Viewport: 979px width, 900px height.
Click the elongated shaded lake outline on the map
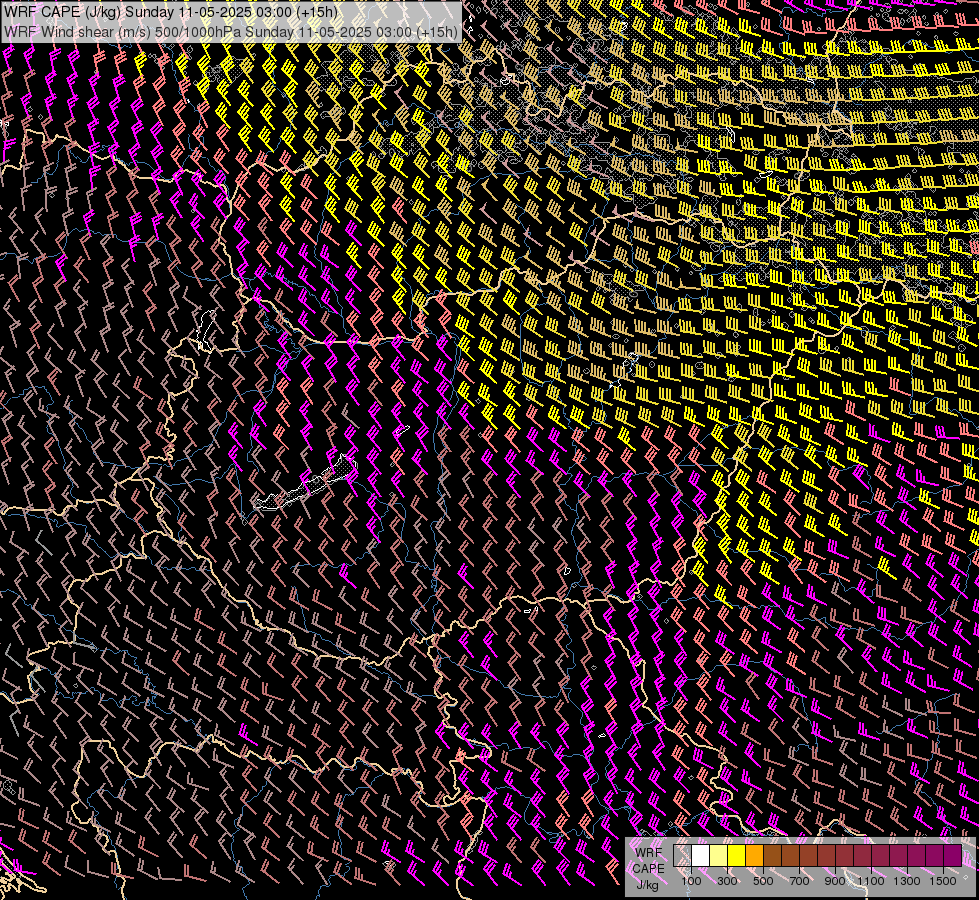tap(304, 483)
